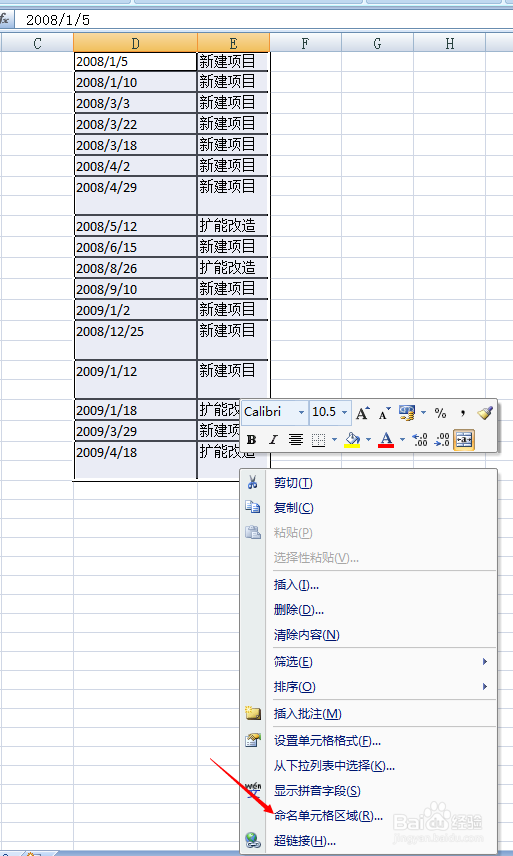Apply comma style formatting
Screen dimensions: 513x856
click(x=463, y=413)
